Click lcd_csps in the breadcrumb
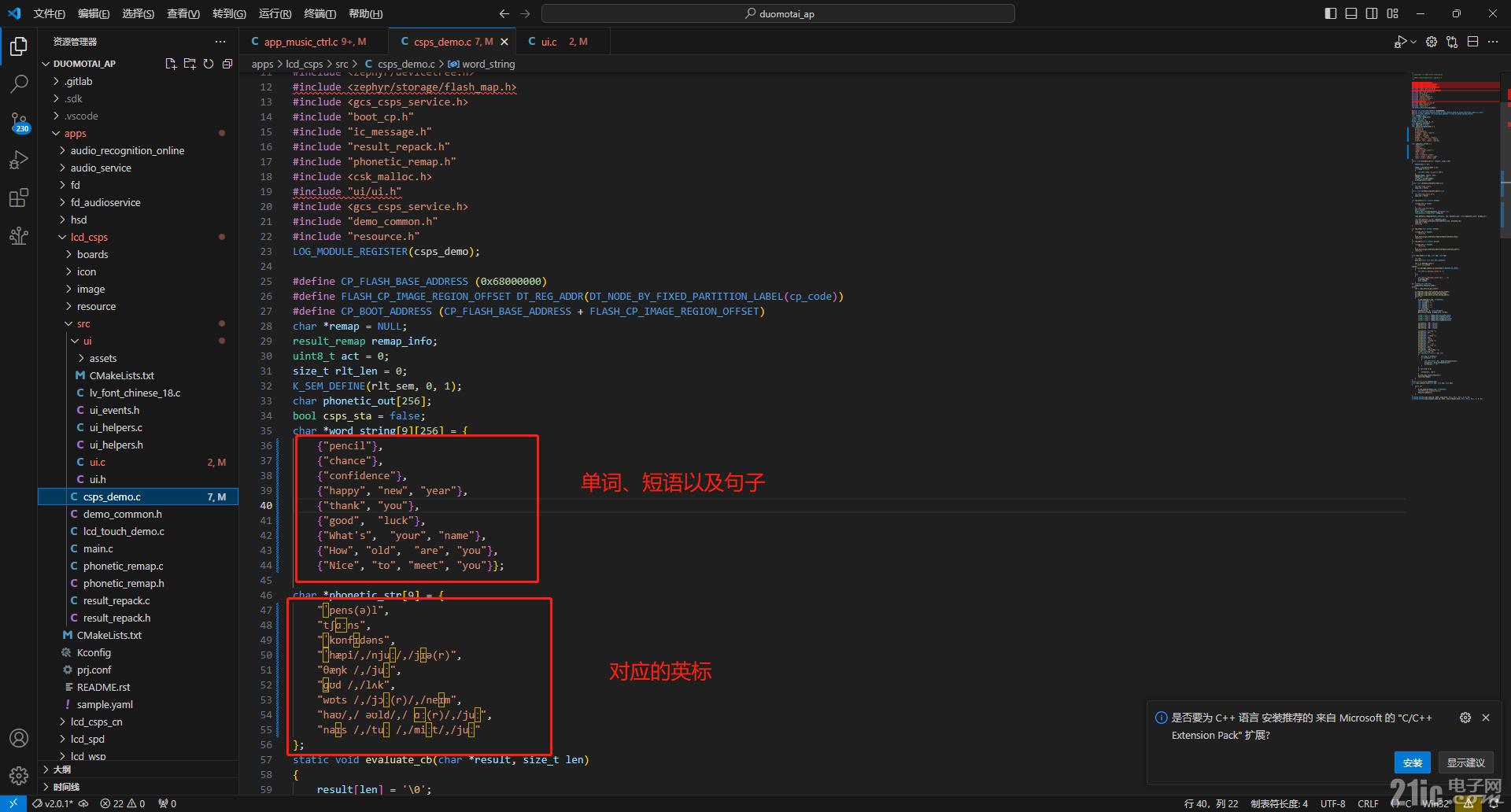This screenshot has height=812, width=1511. point(305,65)
